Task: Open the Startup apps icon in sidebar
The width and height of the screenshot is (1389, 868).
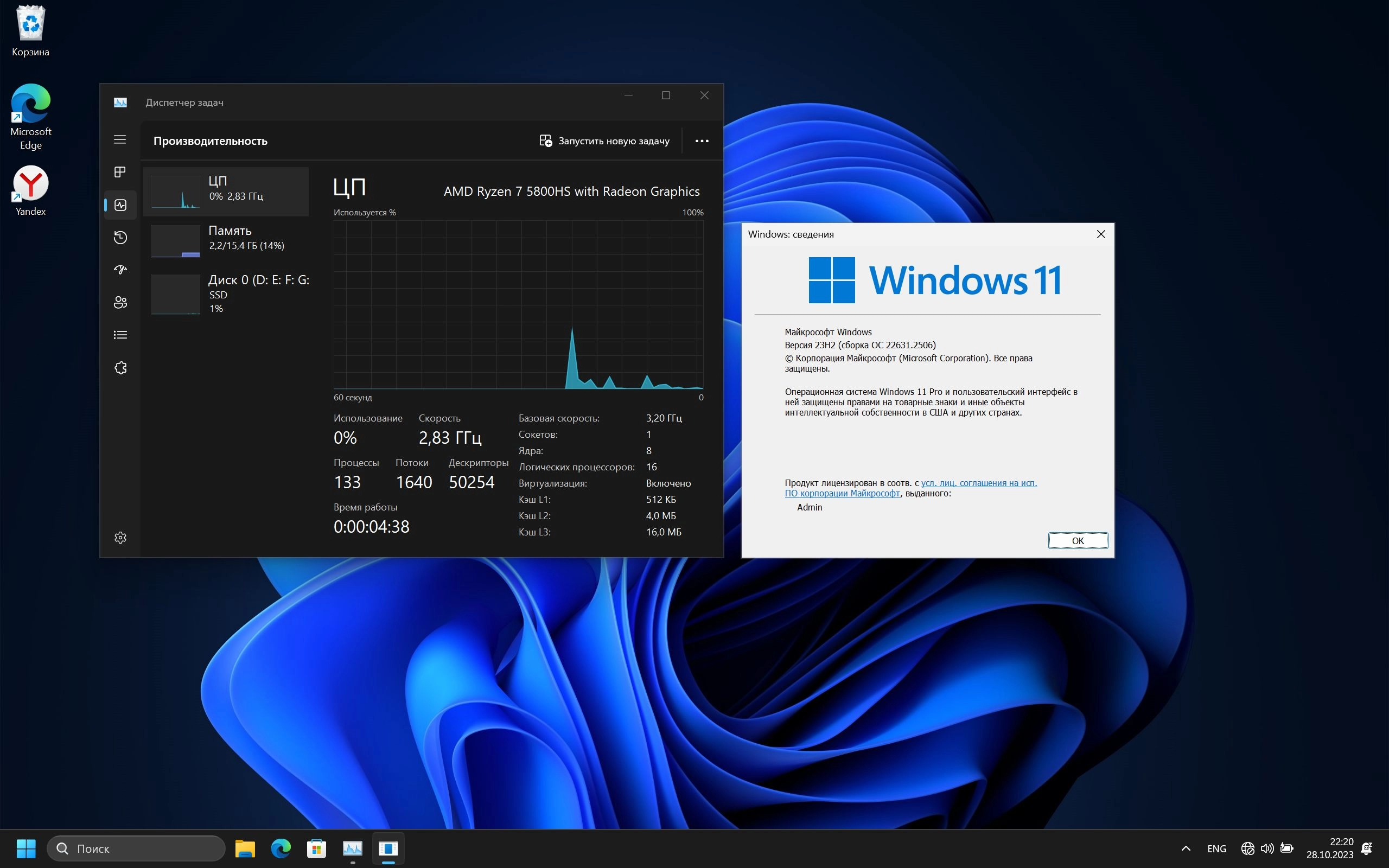Action: click(120, 270)
